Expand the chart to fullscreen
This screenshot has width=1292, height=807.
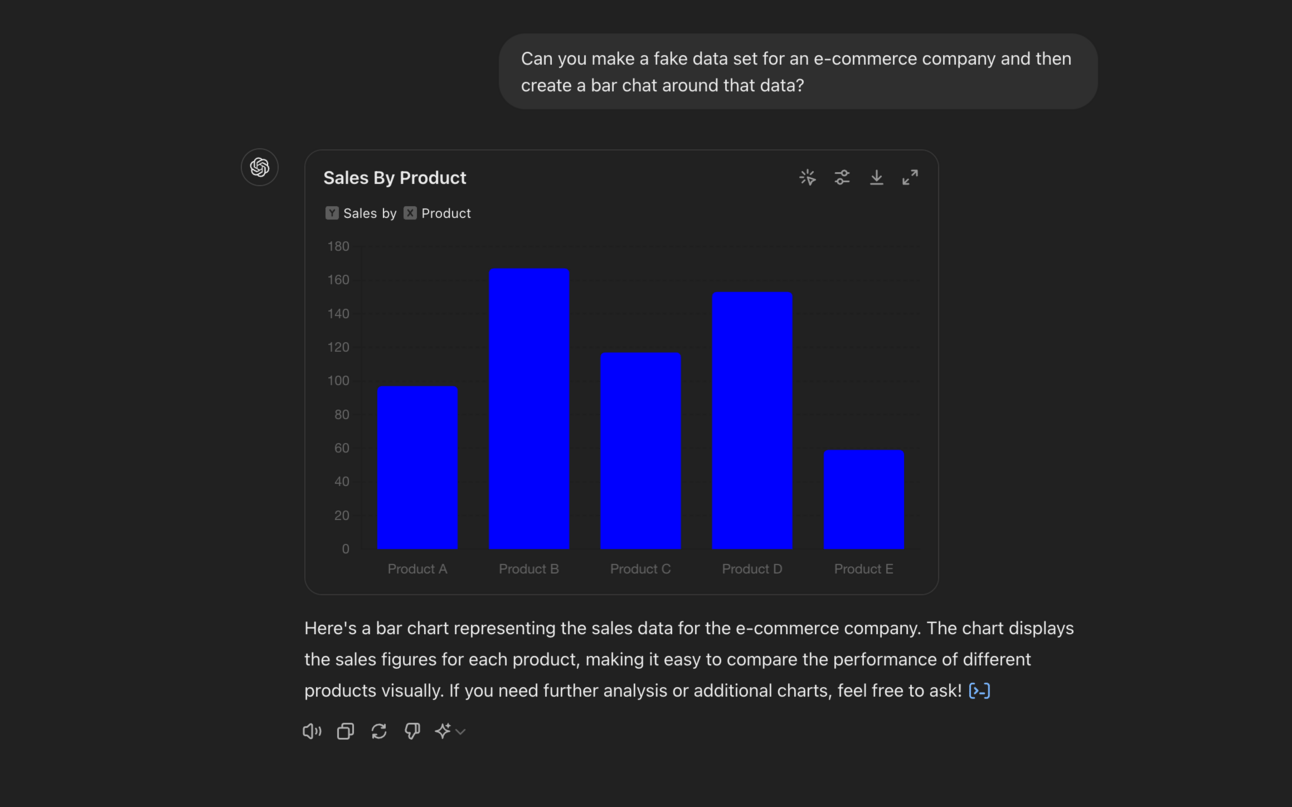tap(910, 177)
